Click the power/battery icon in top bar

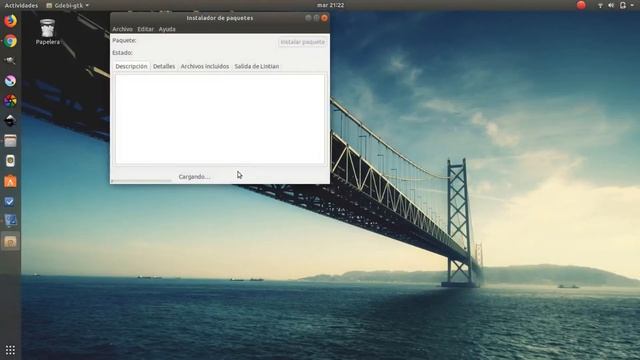(622, 5)
